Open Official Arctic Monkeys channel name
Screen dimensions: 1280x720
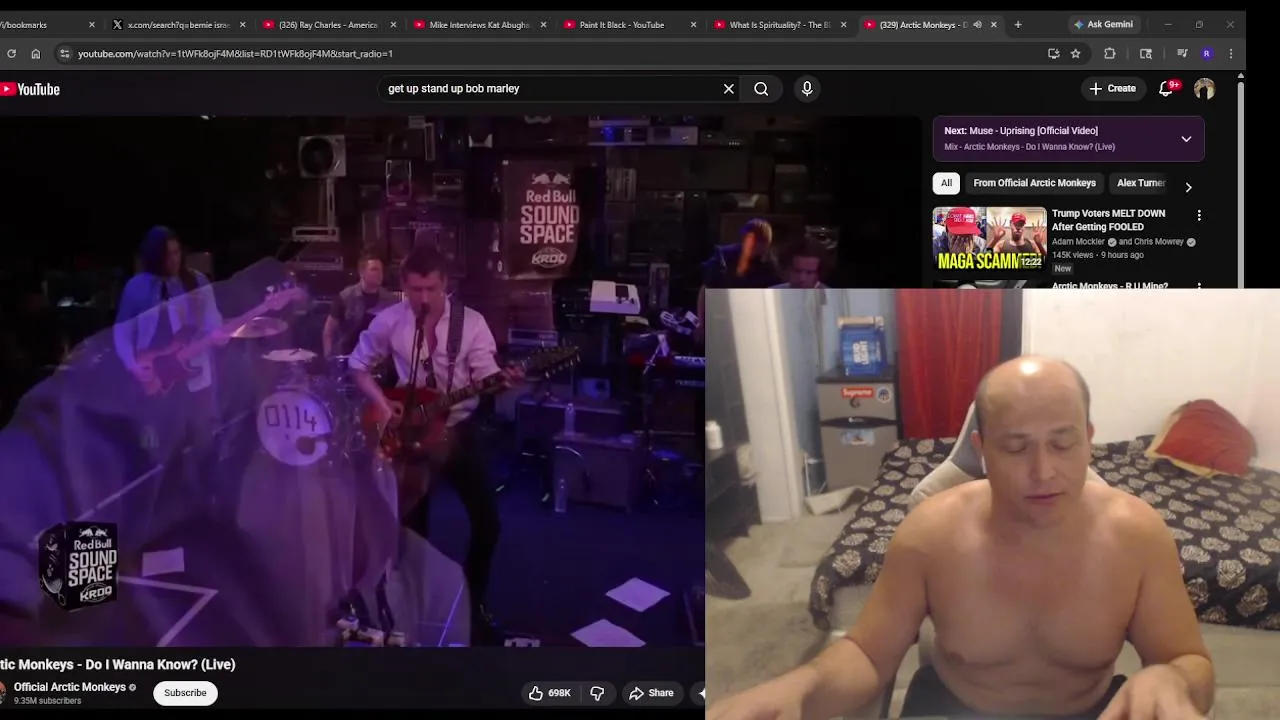click(x=70, y=687)
